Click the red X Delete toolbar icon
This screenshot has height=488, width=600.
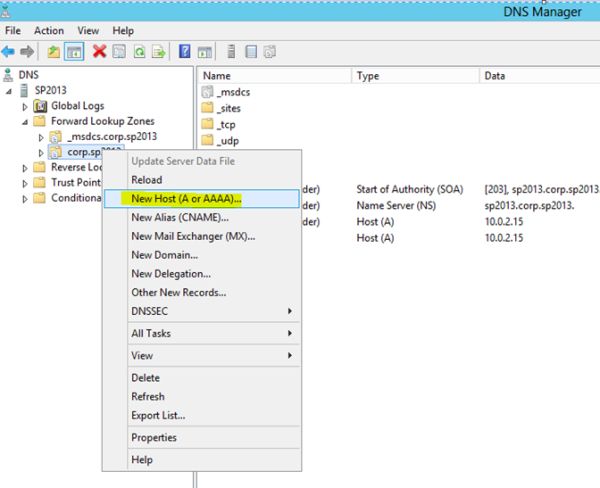click(99, 51)
